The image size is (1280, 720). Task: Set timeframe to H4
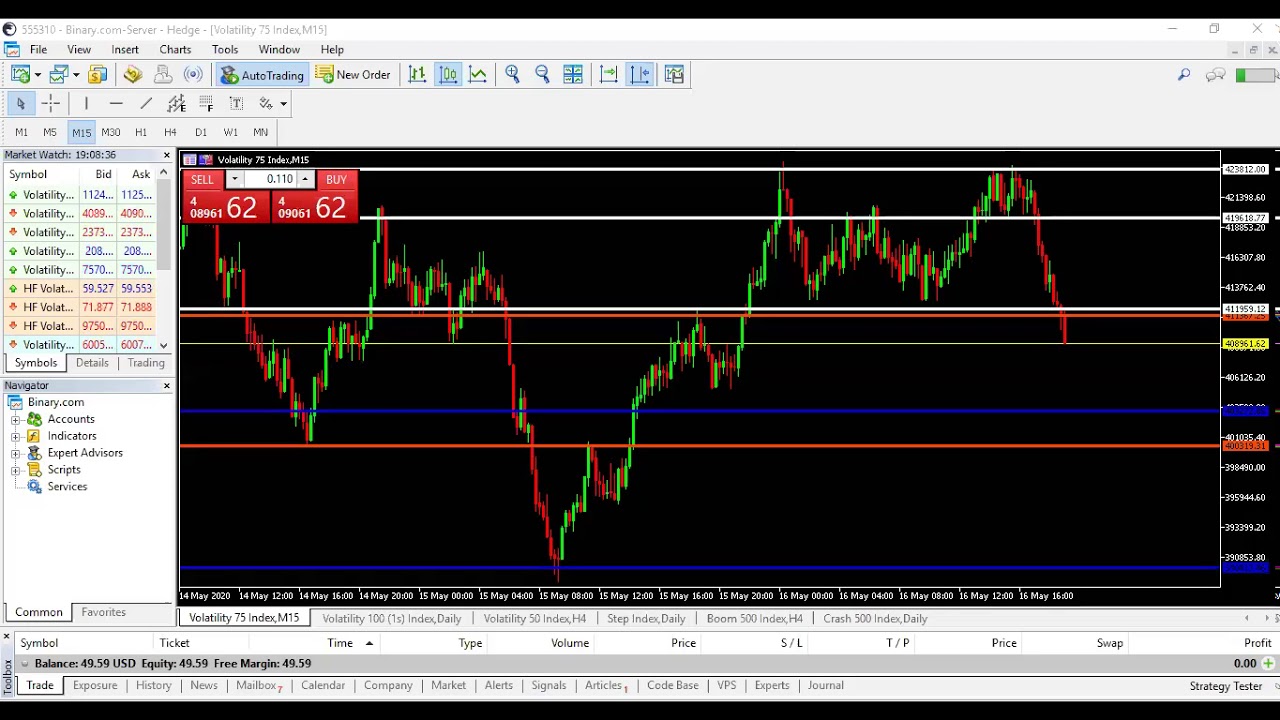(170, 132)
